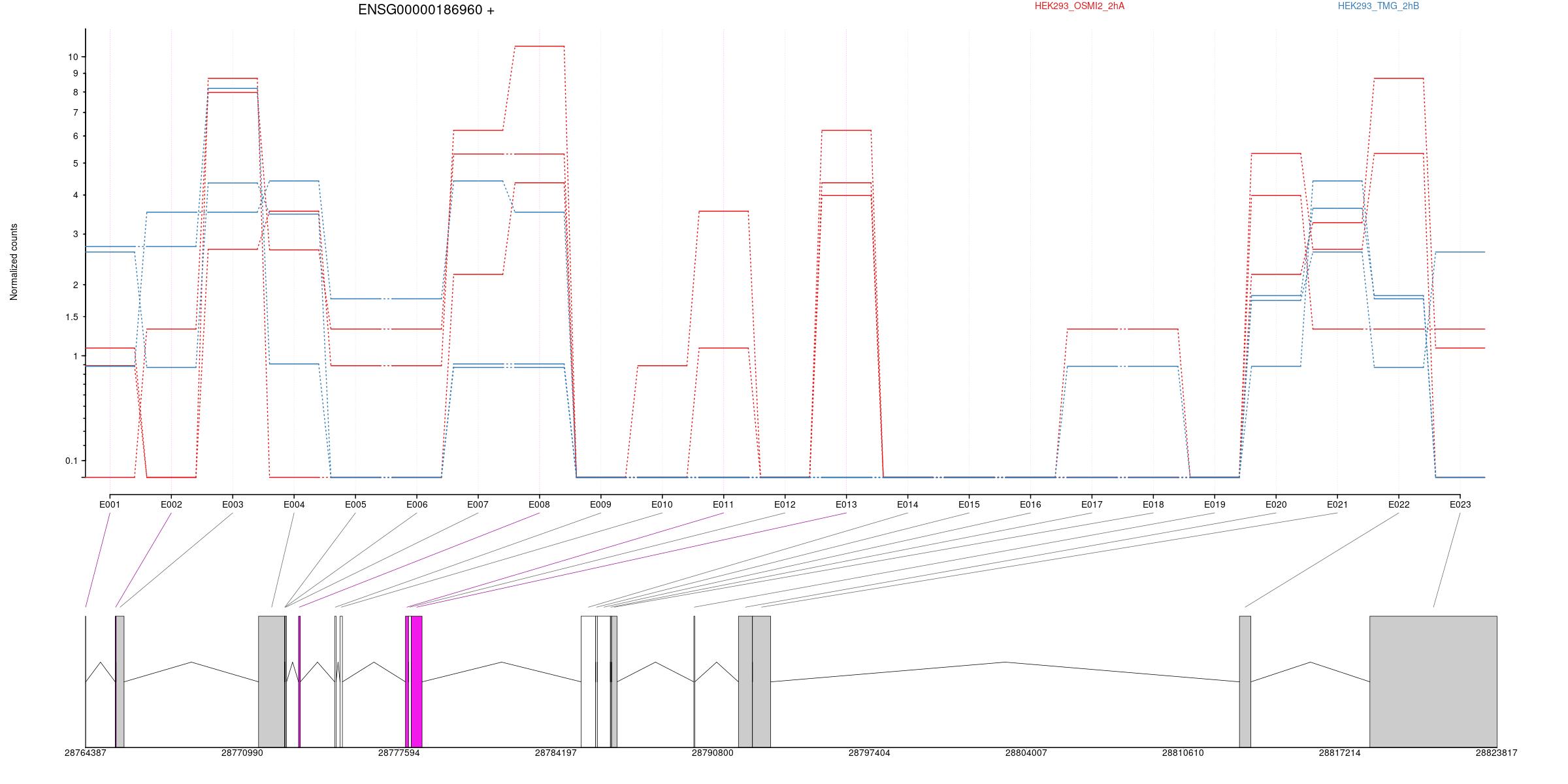Click exon label E022
The image size is (1568, 784).
pyautogui.click(x=1399, y=504)
